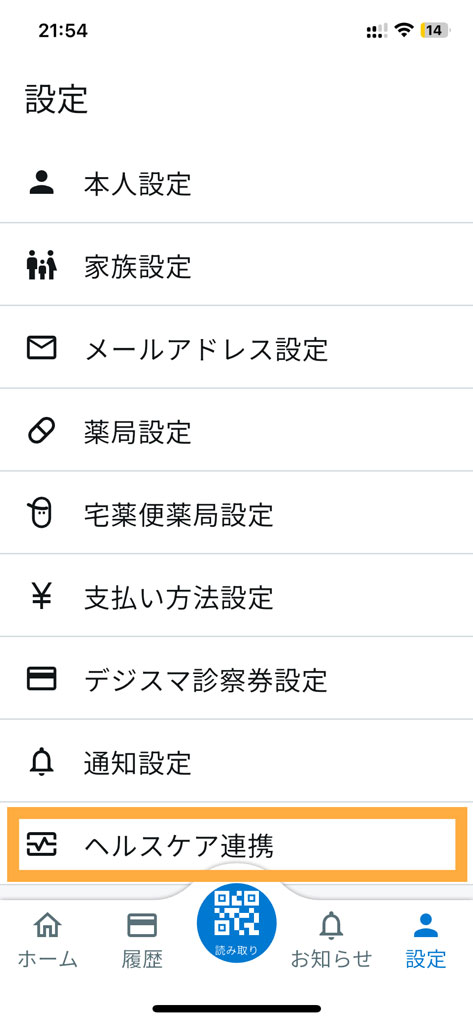Tap the yen icon beside 支払い方法設定
The height and width of the screenshot is (1024, 473).
point(42,597)
